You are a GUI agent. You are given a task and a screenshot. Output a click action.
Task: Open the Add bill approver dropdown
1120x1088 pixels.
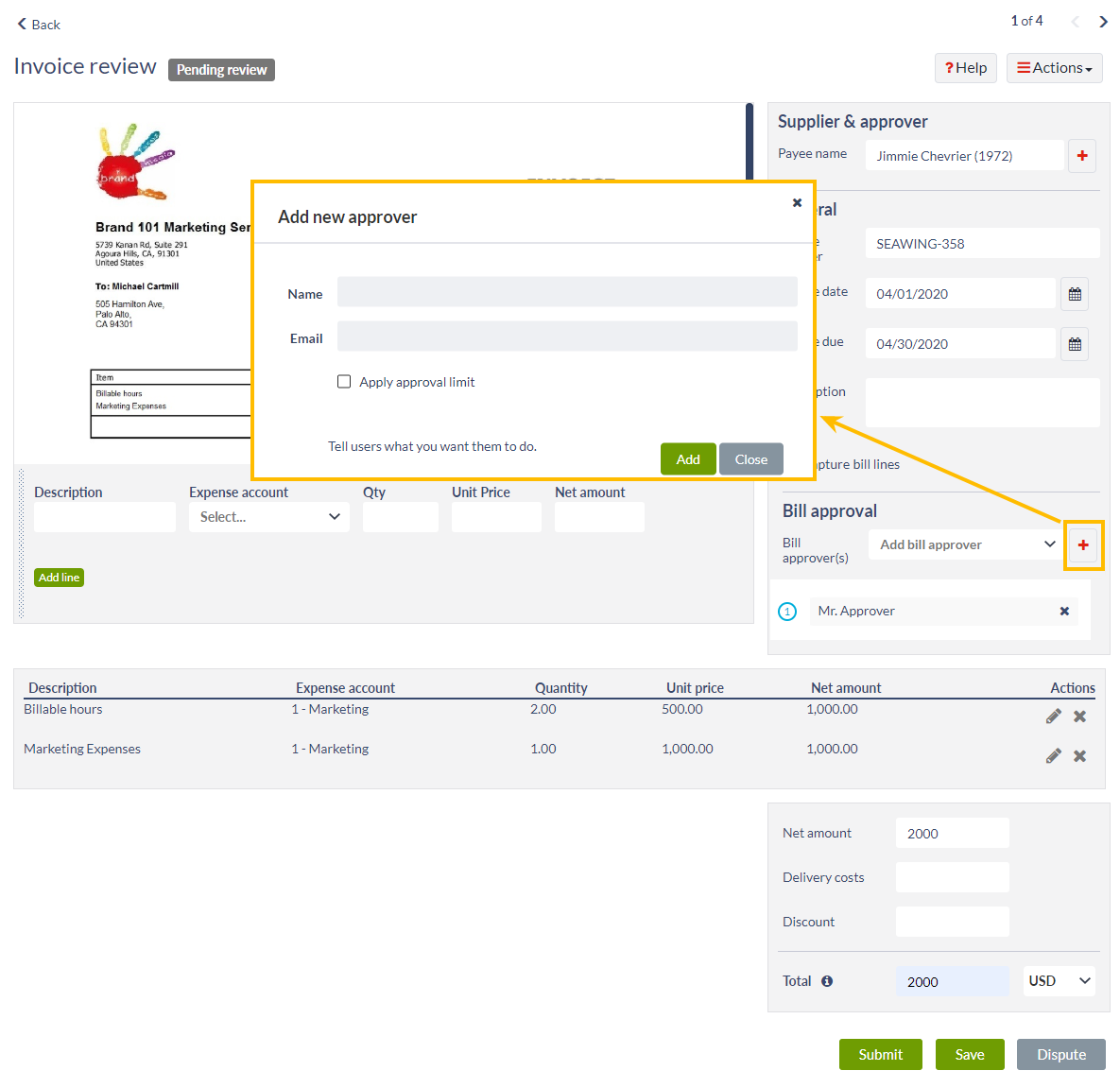(965, 544)
